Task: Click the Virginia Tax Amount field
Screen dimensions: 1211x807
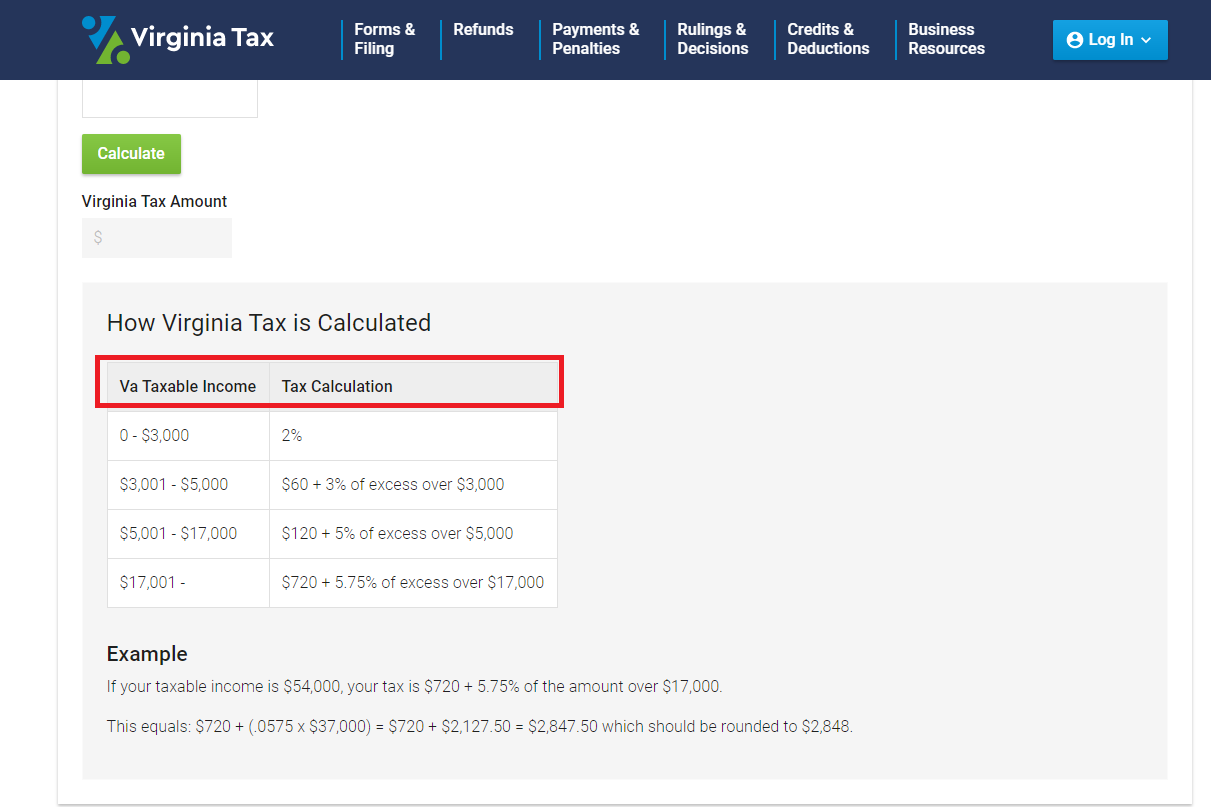Action: tap(157, 238)
